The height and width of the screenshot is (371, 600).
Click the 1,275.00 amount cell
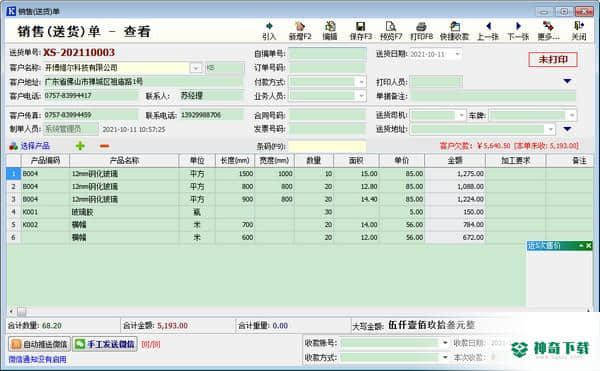pos(455,174)
